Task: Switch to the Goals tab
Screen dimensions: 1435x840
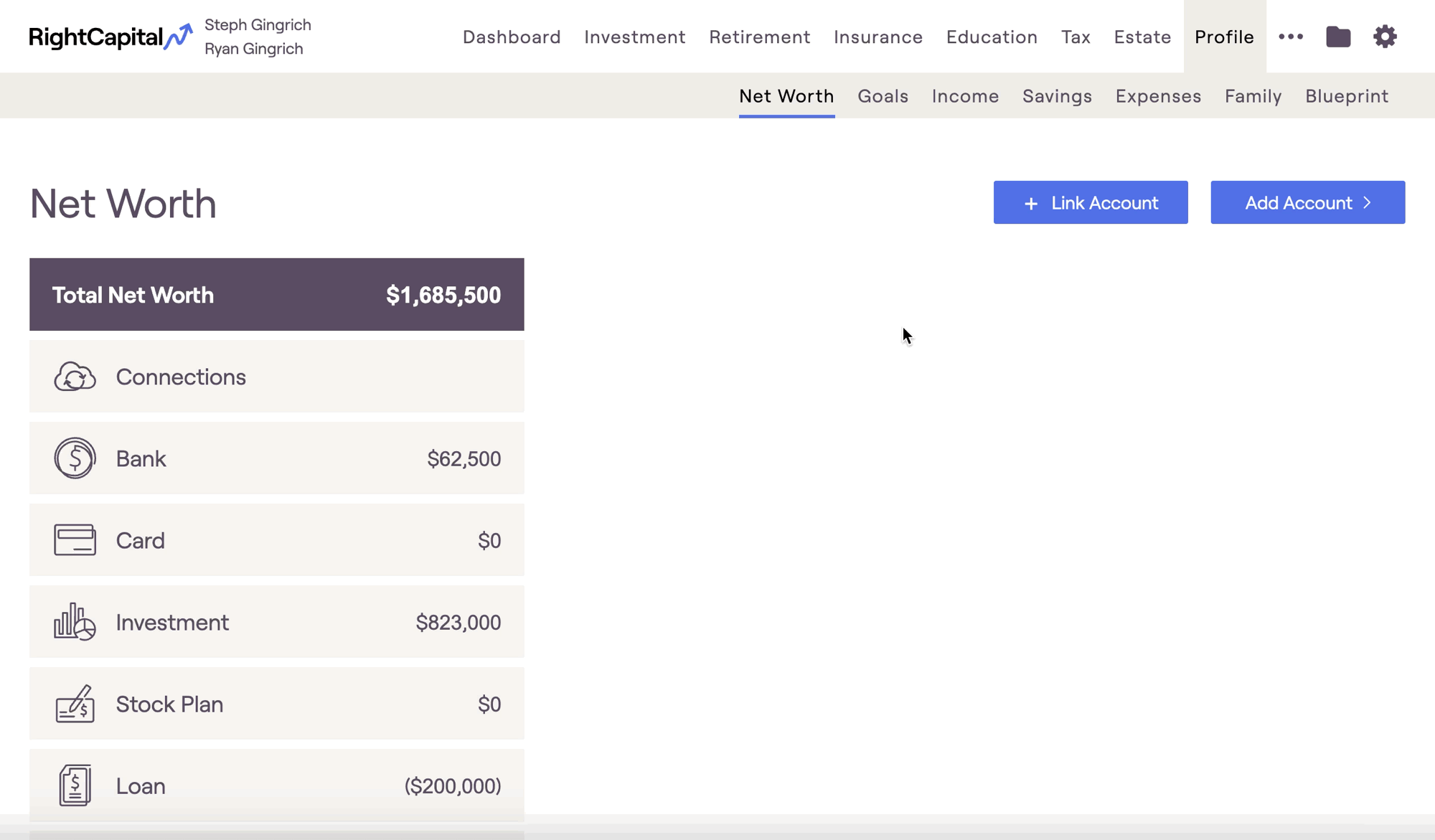Action: 883,96
